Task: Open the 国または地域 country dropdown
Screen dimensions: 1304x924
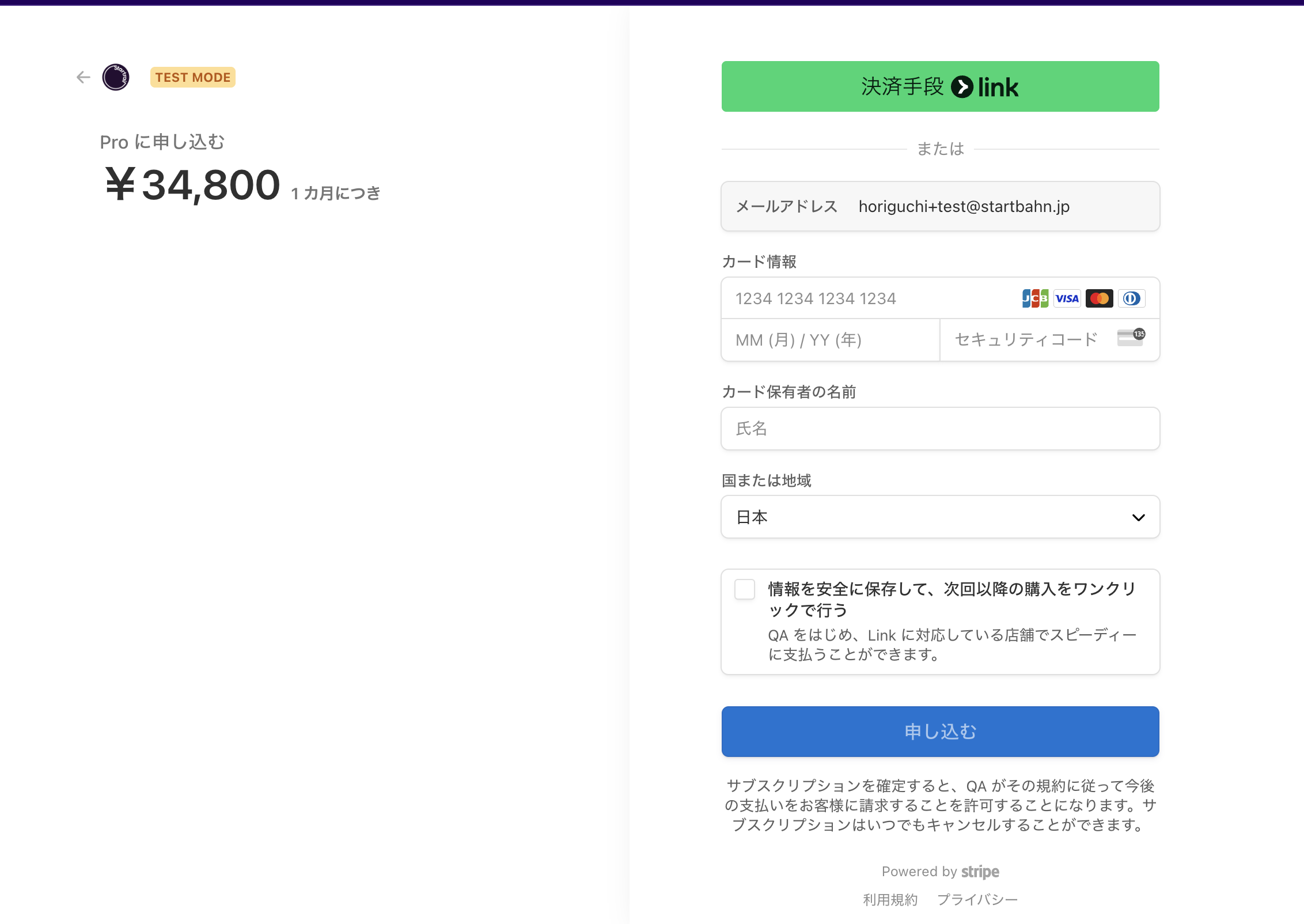Action: (922, 517)
